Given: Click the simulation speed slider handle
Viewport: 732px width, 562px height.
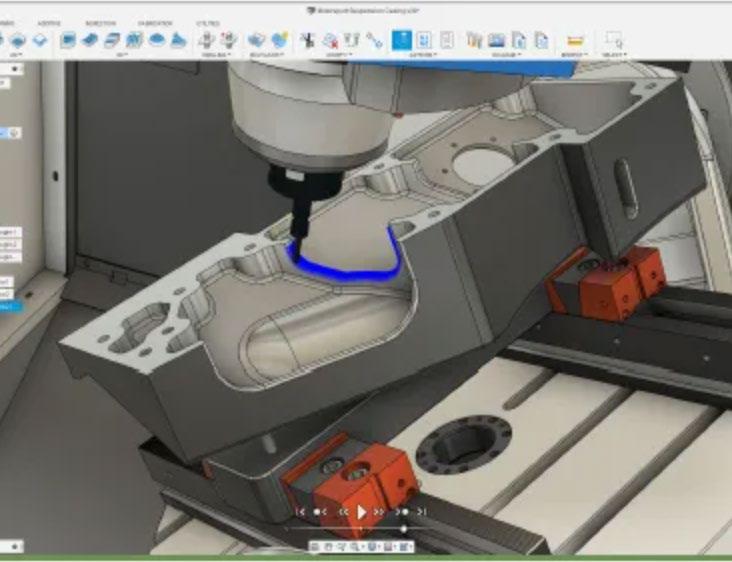Looking at the screenshot, I should 404,529.
